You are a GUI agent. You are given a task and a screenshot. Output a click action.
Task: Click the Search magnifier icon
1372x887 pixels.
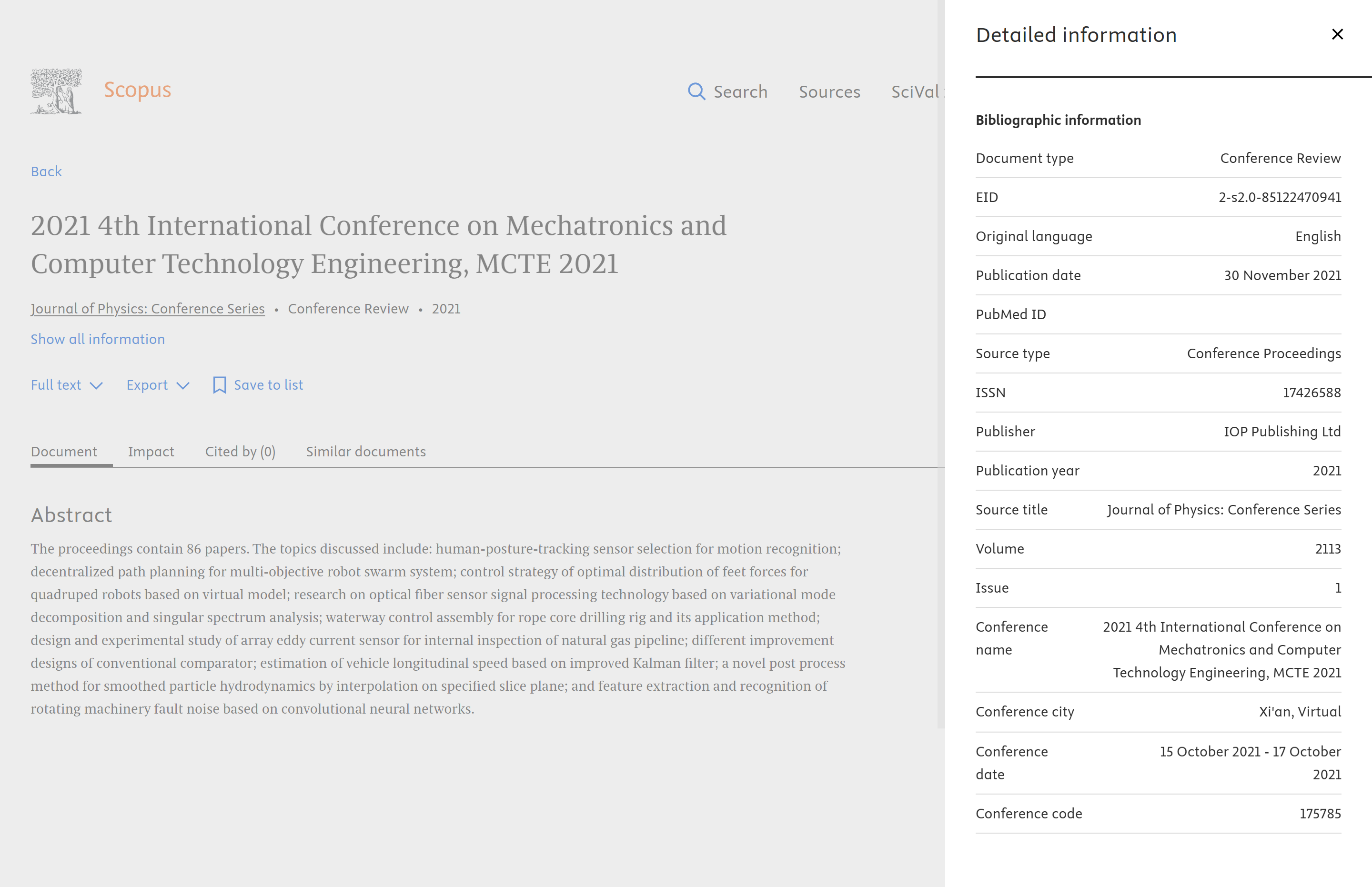[x=696, y=91]
